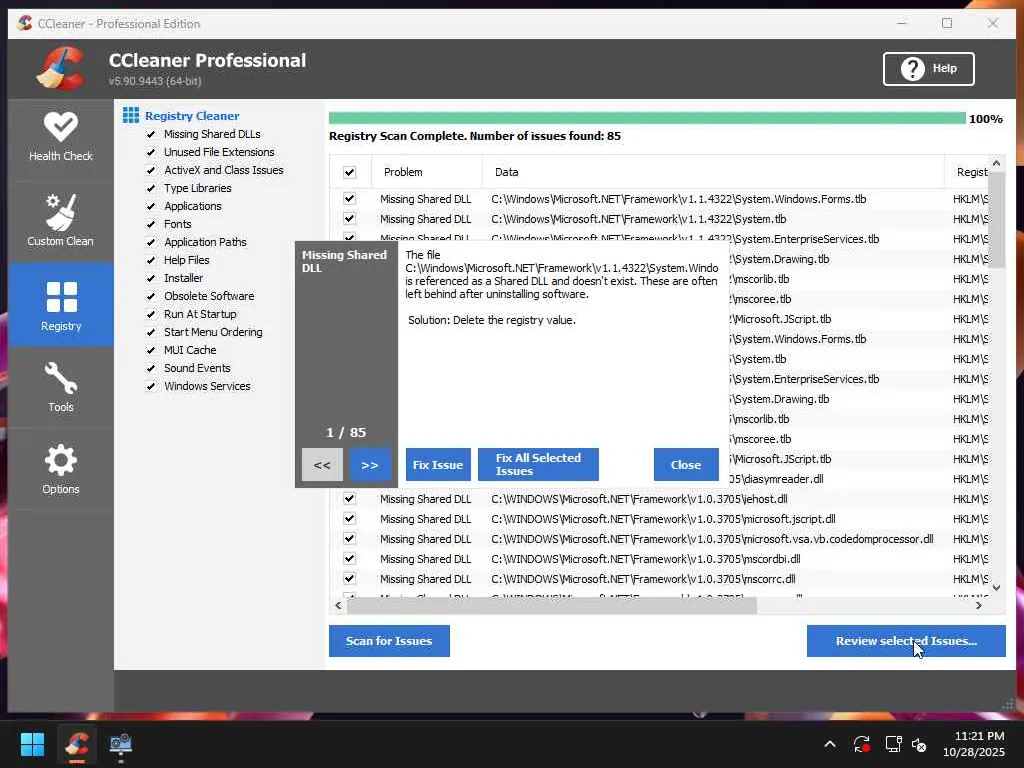
Task: Uncheck the mscorrc.dll row checkbox
Action: coord(349,579)
